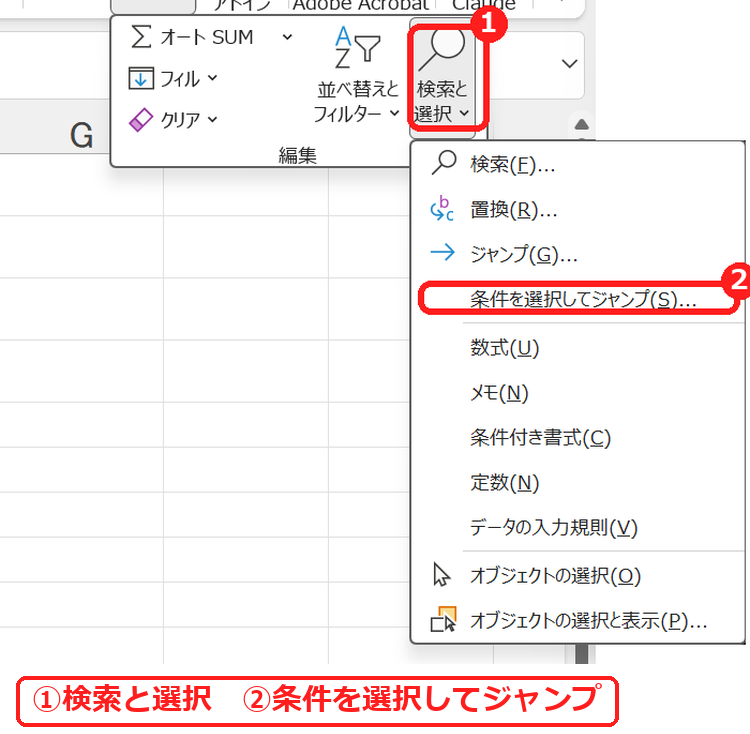Screen dimensions: 750x734
Task: Click the クリア eraser icon
Action: point(141,120)
